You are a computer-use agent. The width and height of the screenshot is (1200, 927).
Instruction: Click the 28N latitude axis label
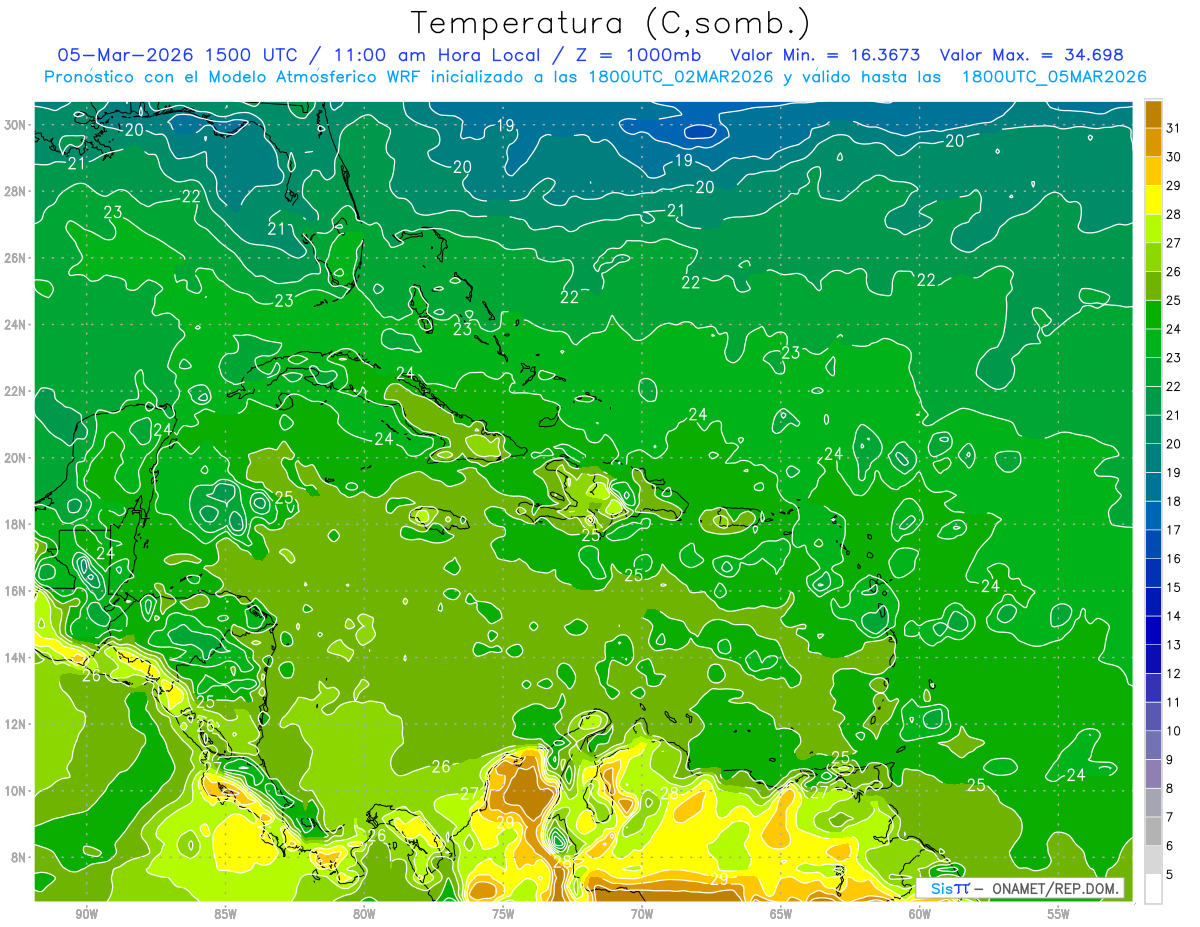15,191
